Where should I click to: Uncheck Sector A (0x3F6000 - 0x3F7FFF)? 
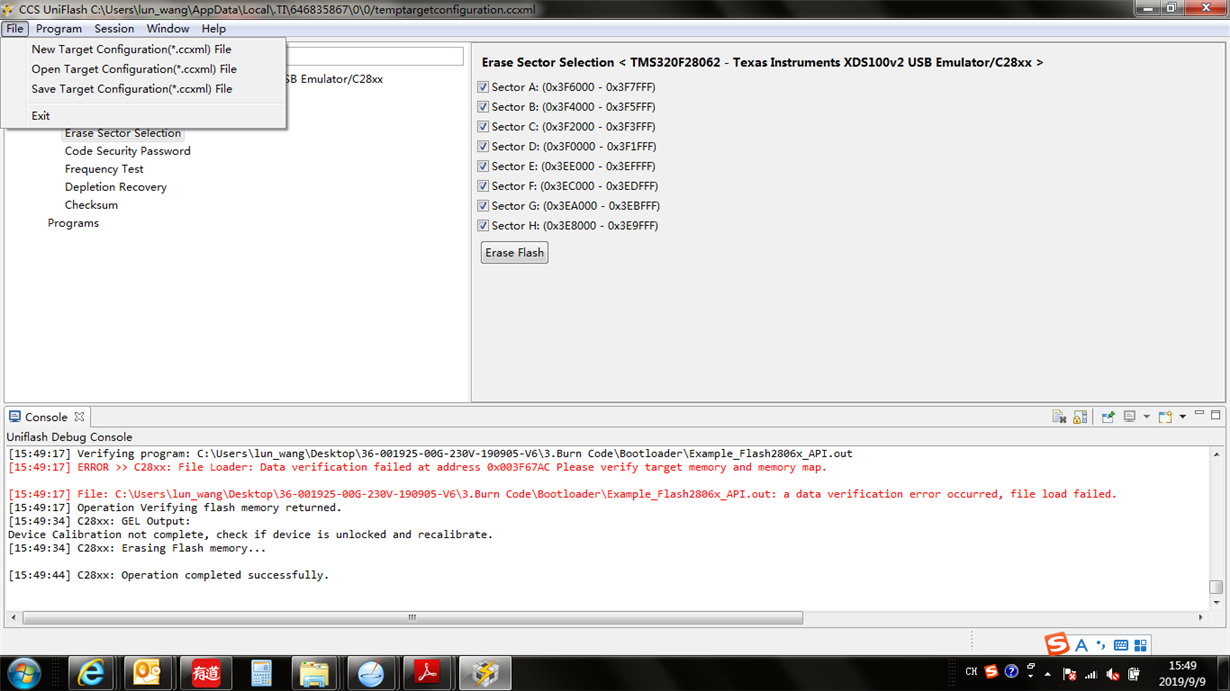coord(483,87)
